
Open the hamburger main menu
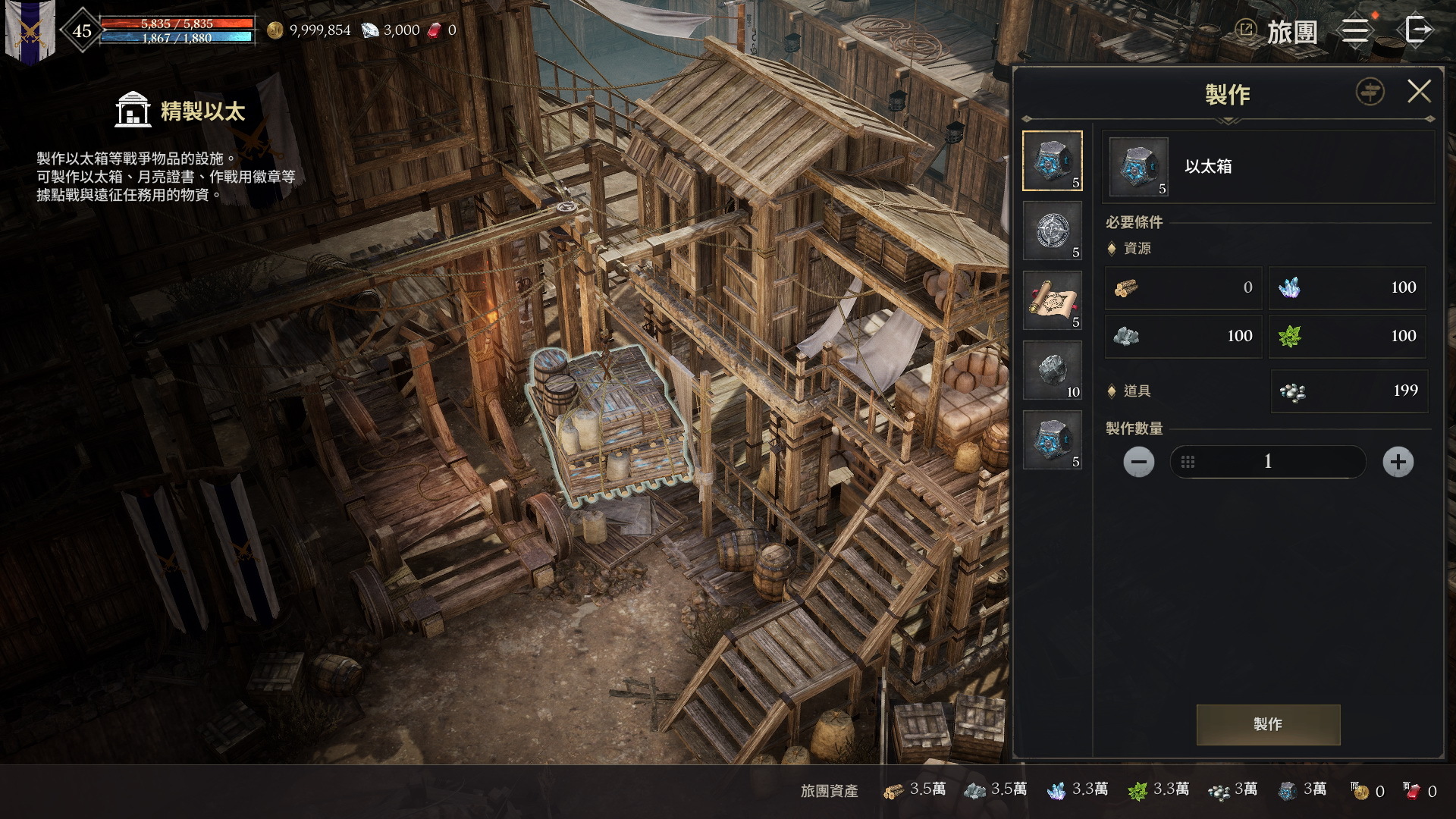[1355, 31]
